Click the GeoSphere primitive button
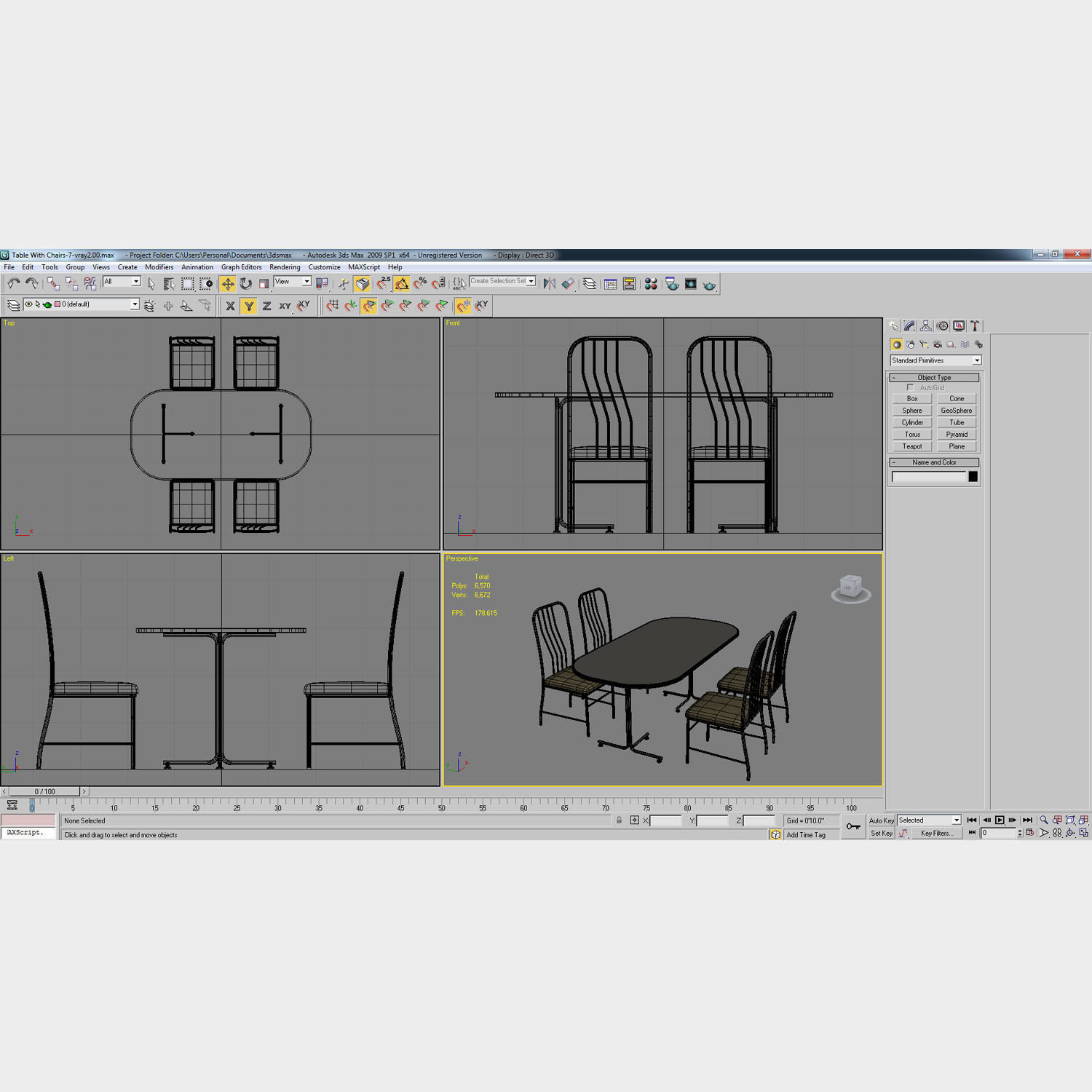This screenshot has height=1092, width=1092. [957, 411]
